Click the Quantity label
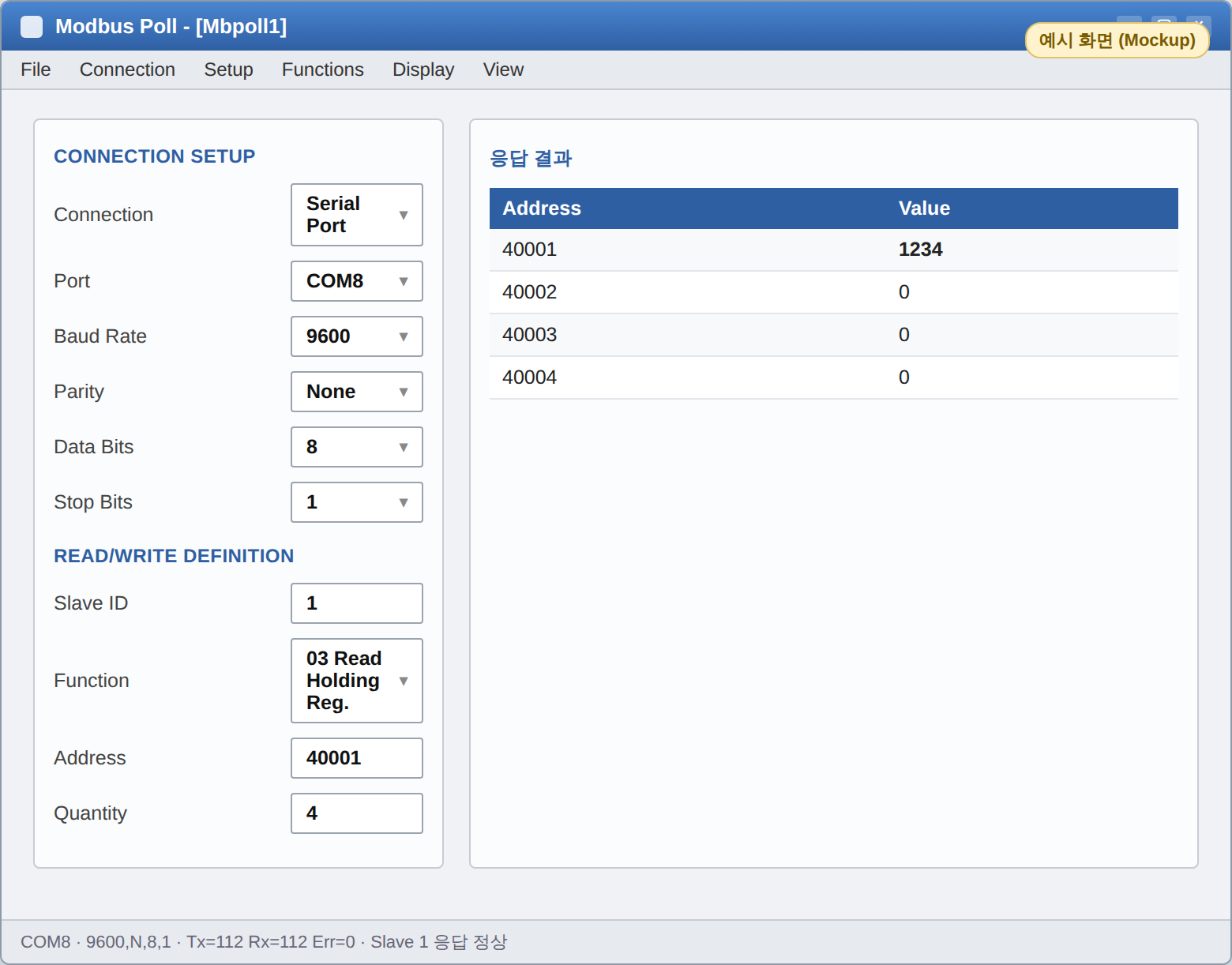The height and width of the screenshot is (965, 1232). [x=90, y=813]
